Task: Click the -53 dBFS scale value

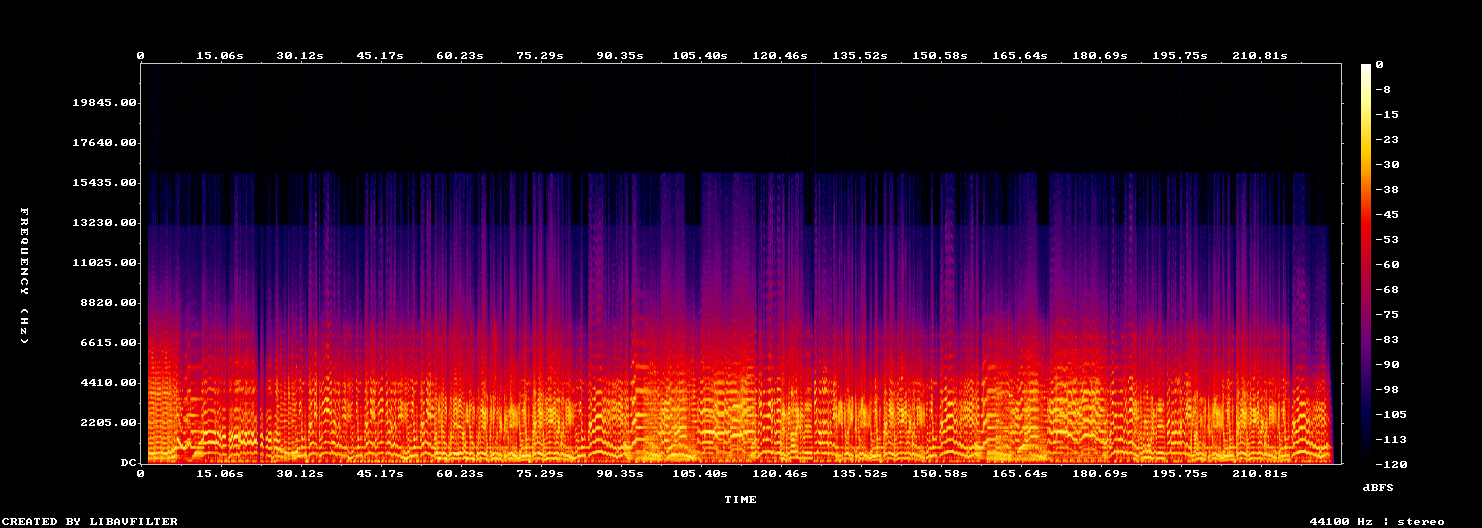Action: [x=1387, y=239]
